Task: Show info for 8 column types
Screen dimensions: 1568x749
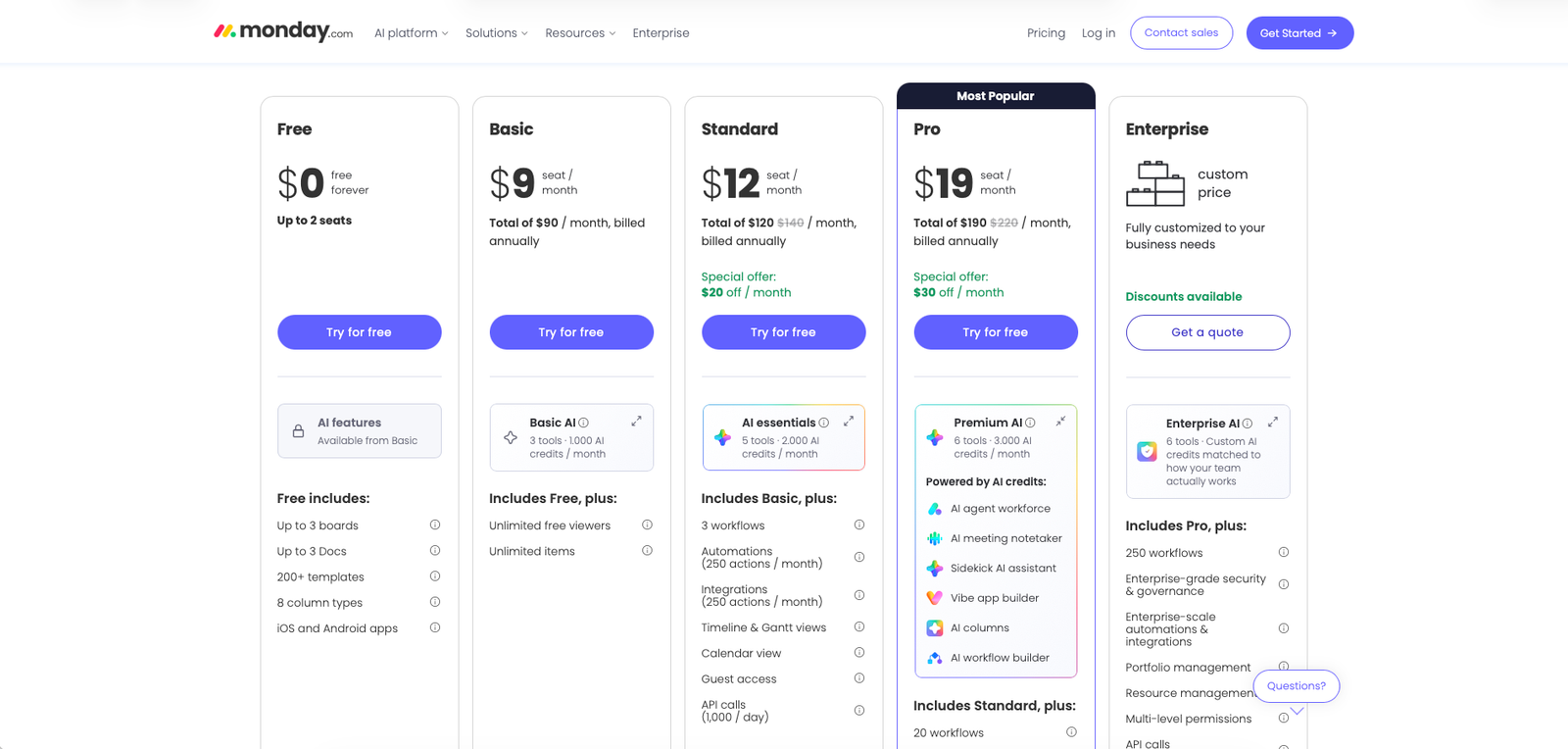Action: (x=435, y=601)
